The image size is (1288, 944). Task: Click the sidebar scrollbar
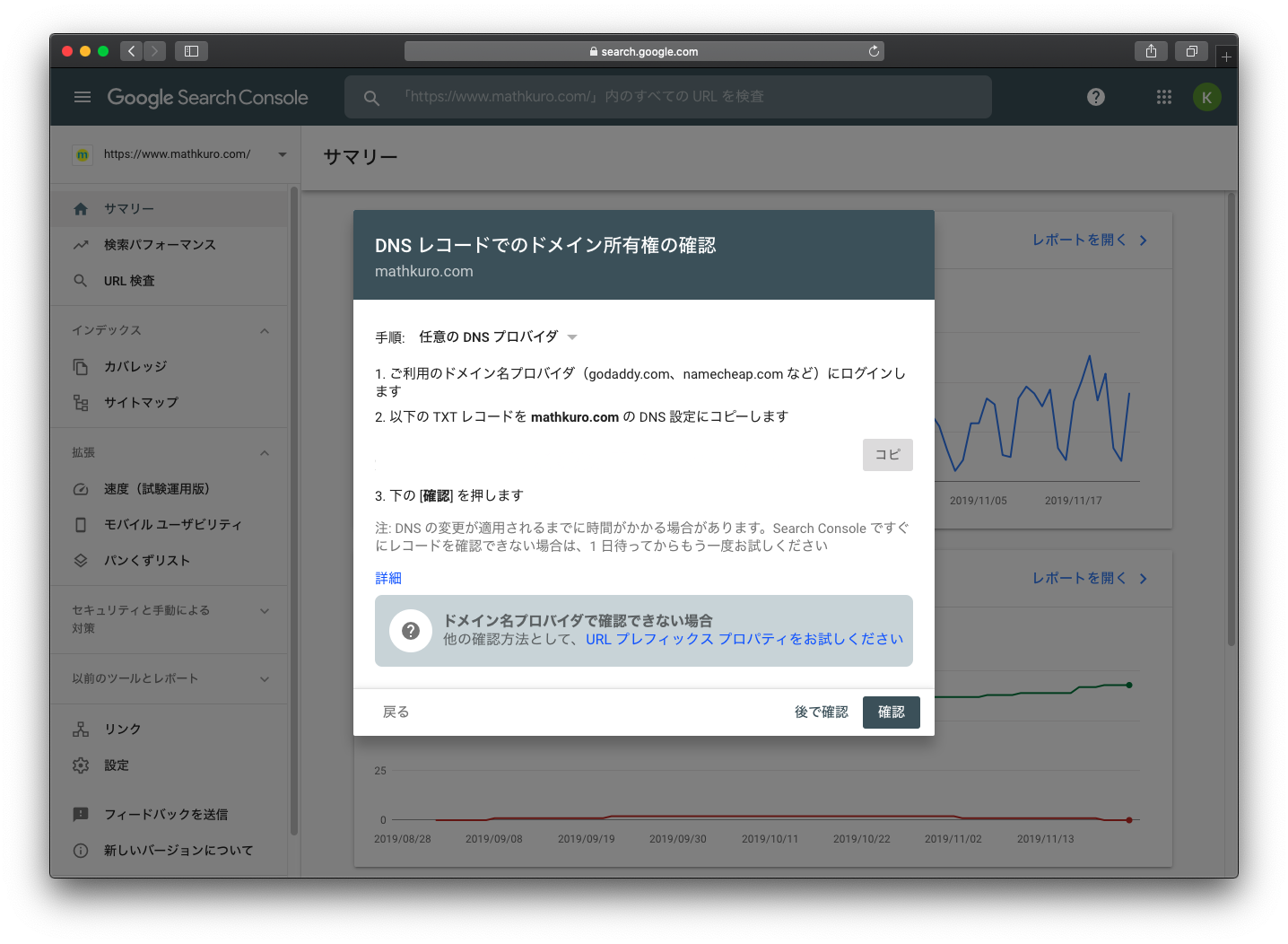tap(294, 511)
